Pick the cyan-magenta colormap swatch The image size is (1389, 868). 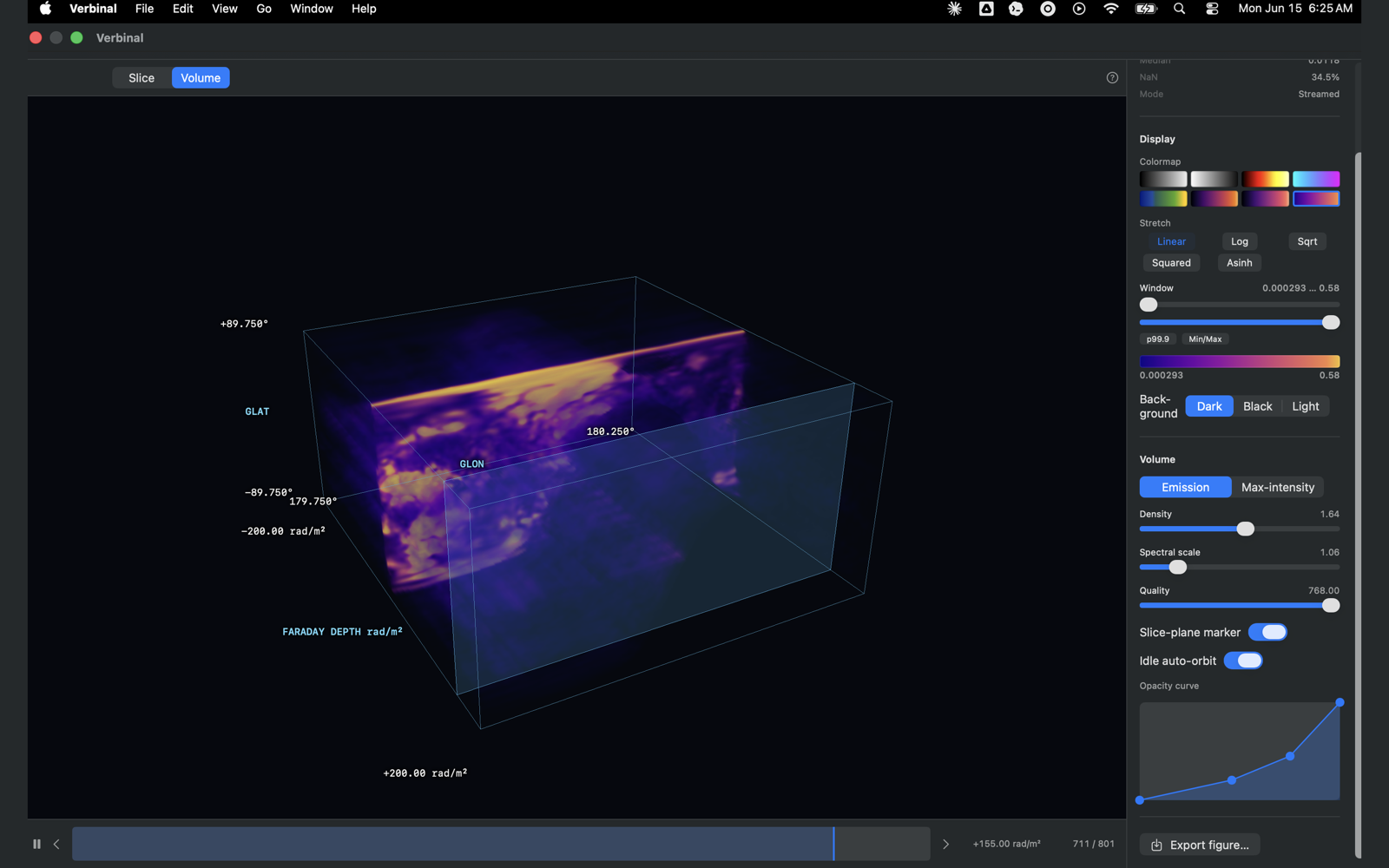1316,179
